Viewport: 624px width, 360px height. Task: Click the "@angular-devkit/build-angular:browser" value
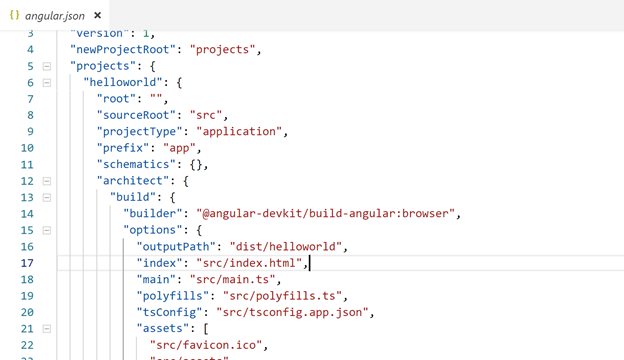pyautogui.click(x=326, y=214)
